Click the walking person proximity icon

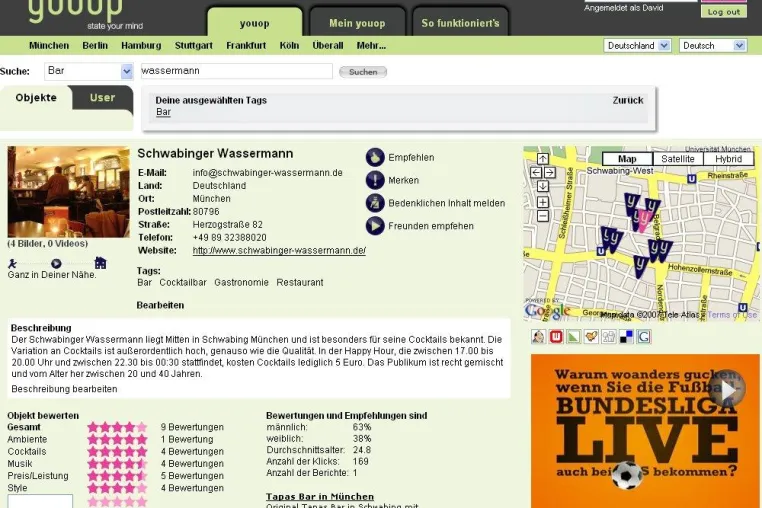[12, 263]
